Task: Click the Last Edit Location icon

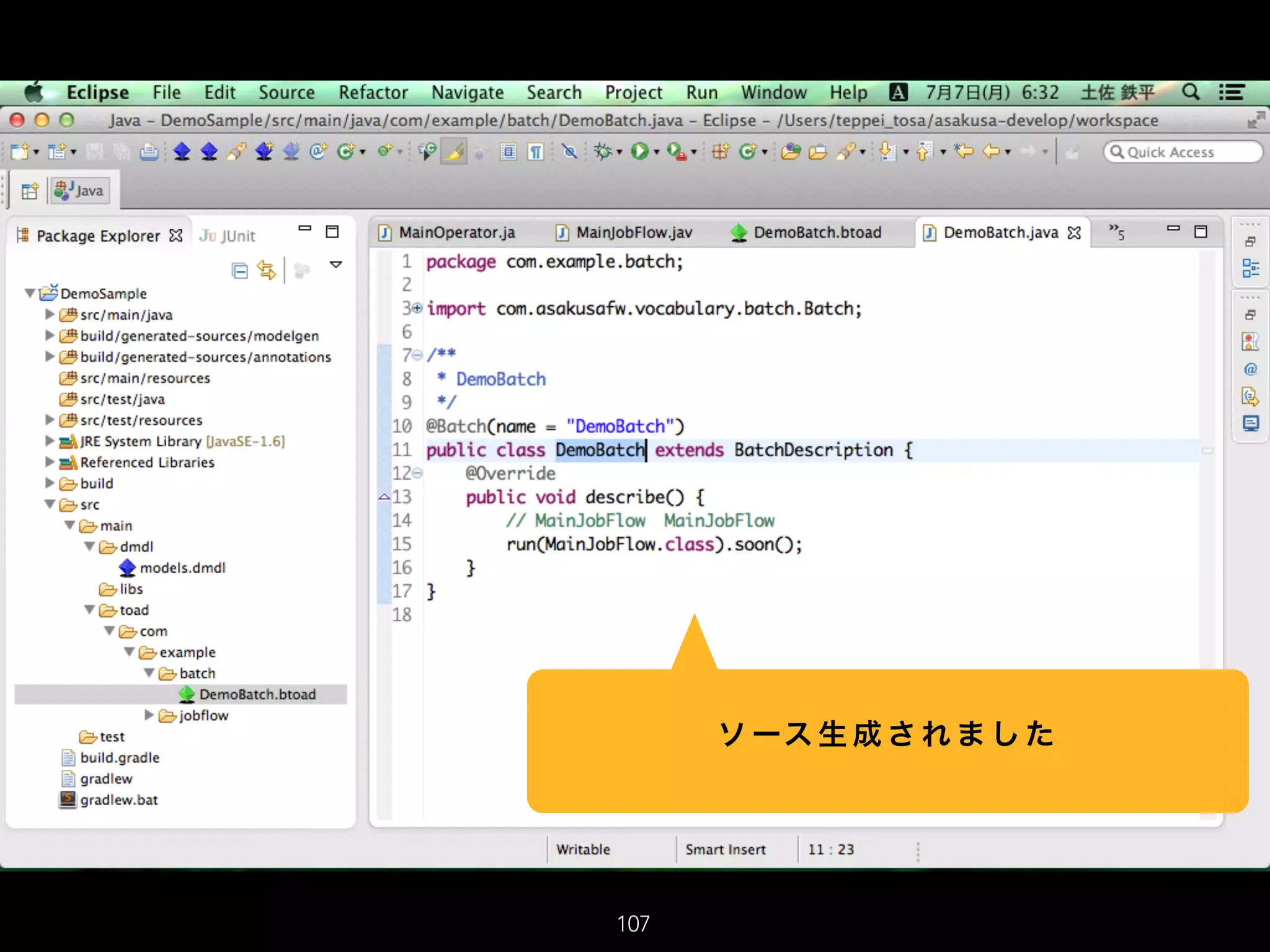Action: coord(964,152)
